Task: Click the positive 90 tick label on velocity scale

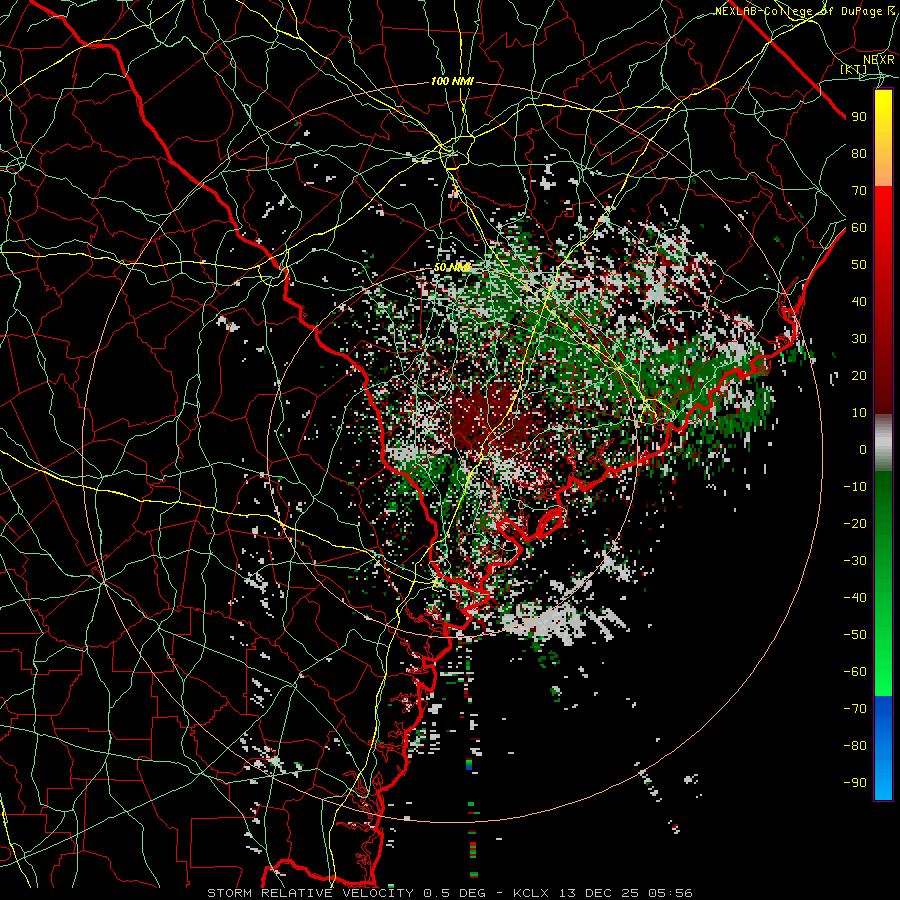Action: (x=859, y=117)
